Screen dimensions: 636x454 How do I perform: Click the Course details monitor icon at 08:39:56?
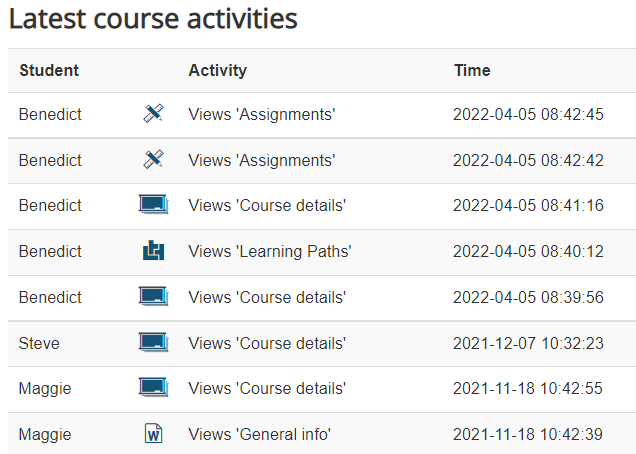[x=153, y=297]
